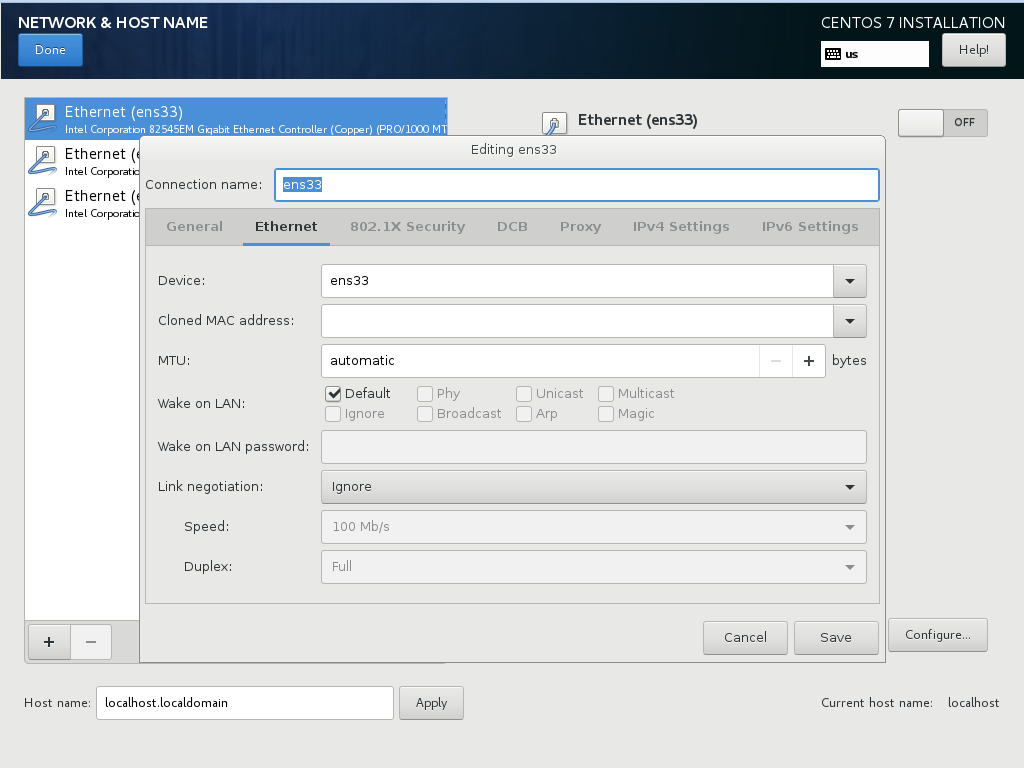Enable Magic Wake on LAN option
The width and height of the screenshot is (1024, 768).
[606, 414]
